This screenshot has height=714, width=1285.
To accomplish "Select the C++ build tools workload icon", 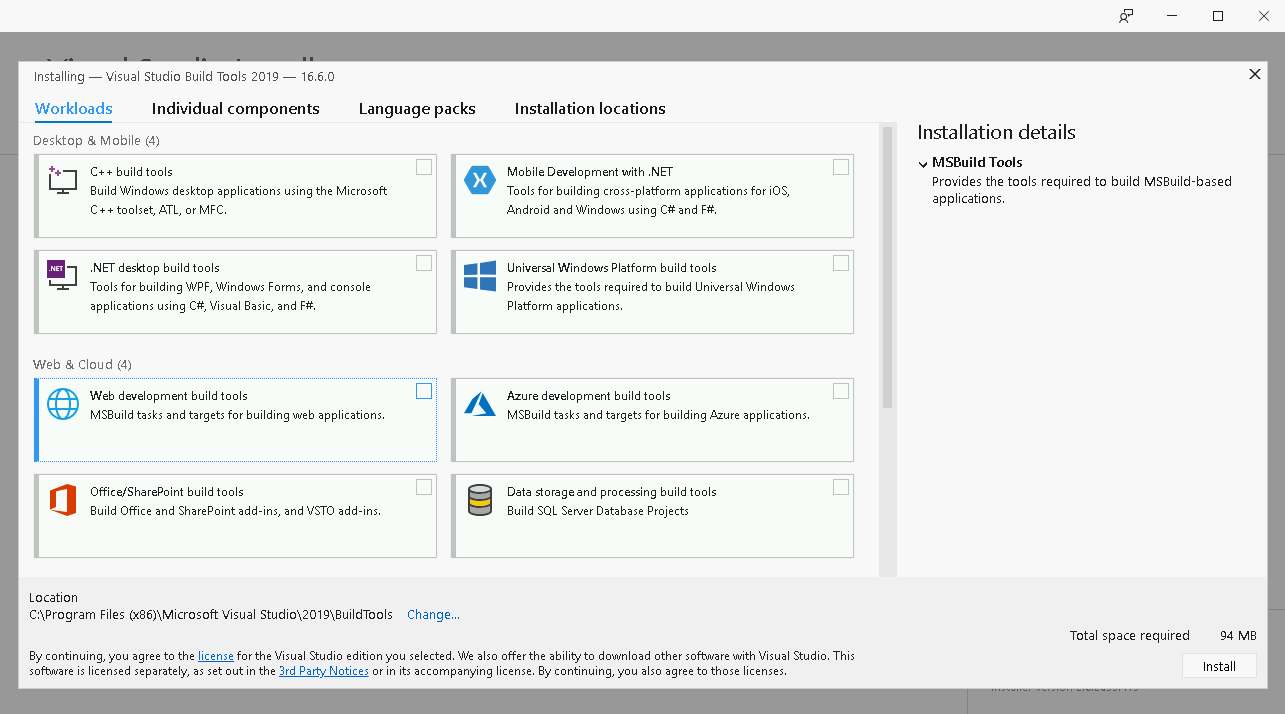I will pos(61,181).
